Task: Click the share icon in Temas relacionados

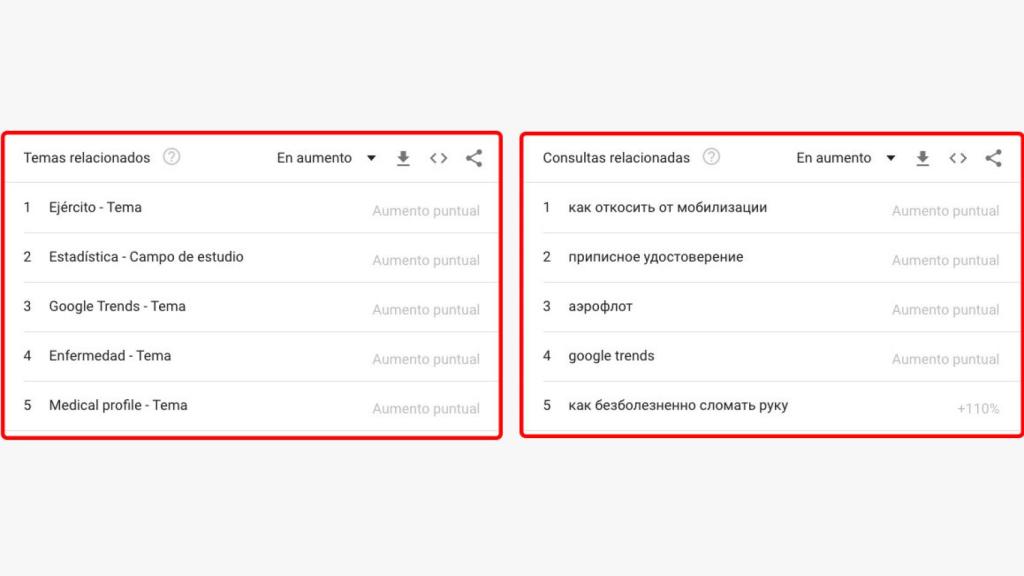Action: click(x=474, y=157)
